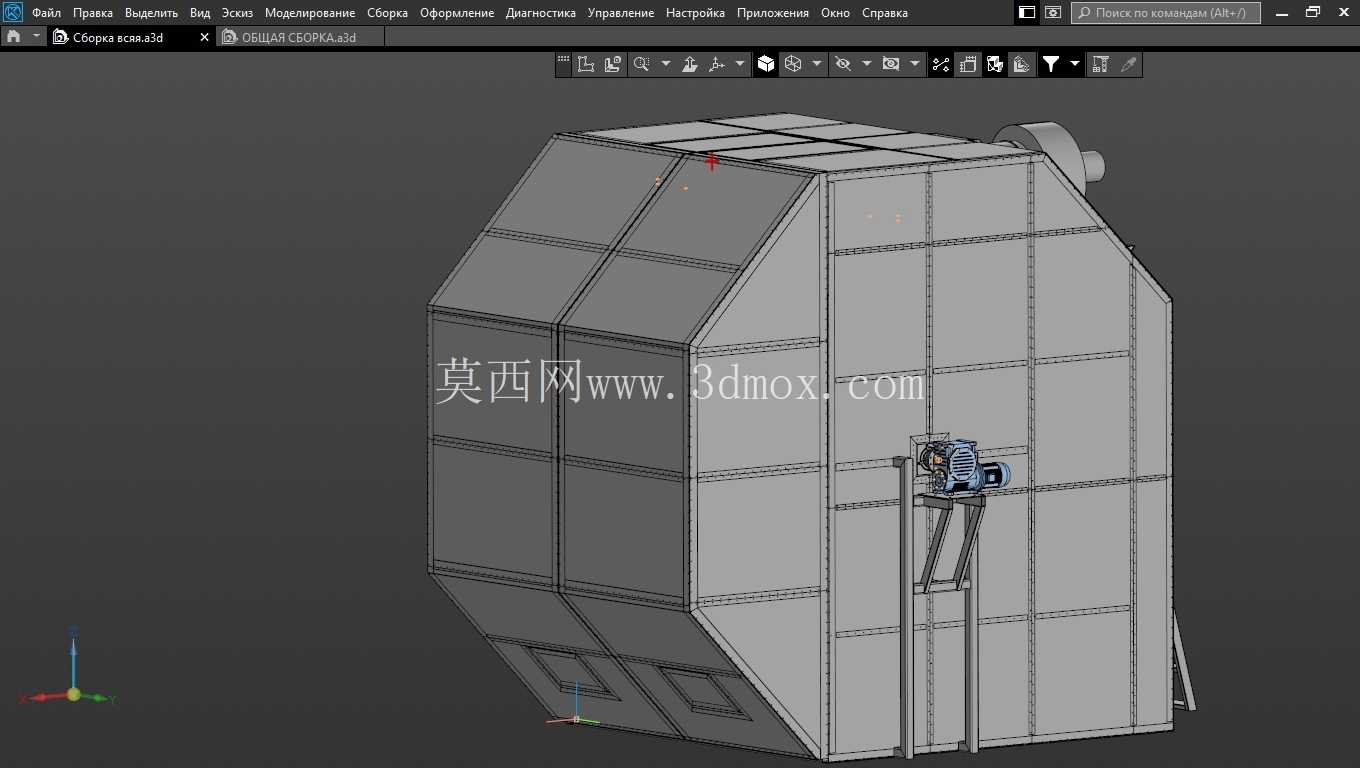Image resolution: width=1360 pixels, height=768 pixels.
Task: Expand the hide objects dropdown arrow
Action: (866, 64)
